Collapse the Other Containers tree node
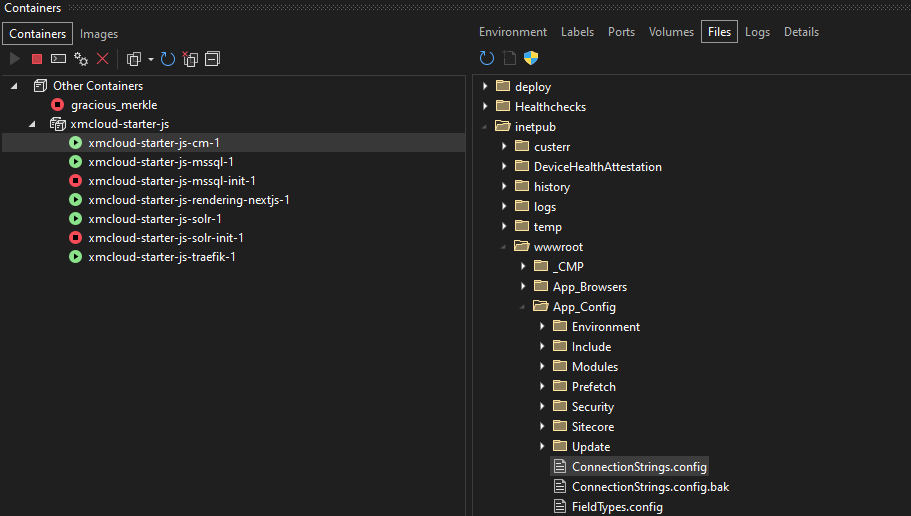The height and width of the screenshot is (516, 911). pos(14,86)
